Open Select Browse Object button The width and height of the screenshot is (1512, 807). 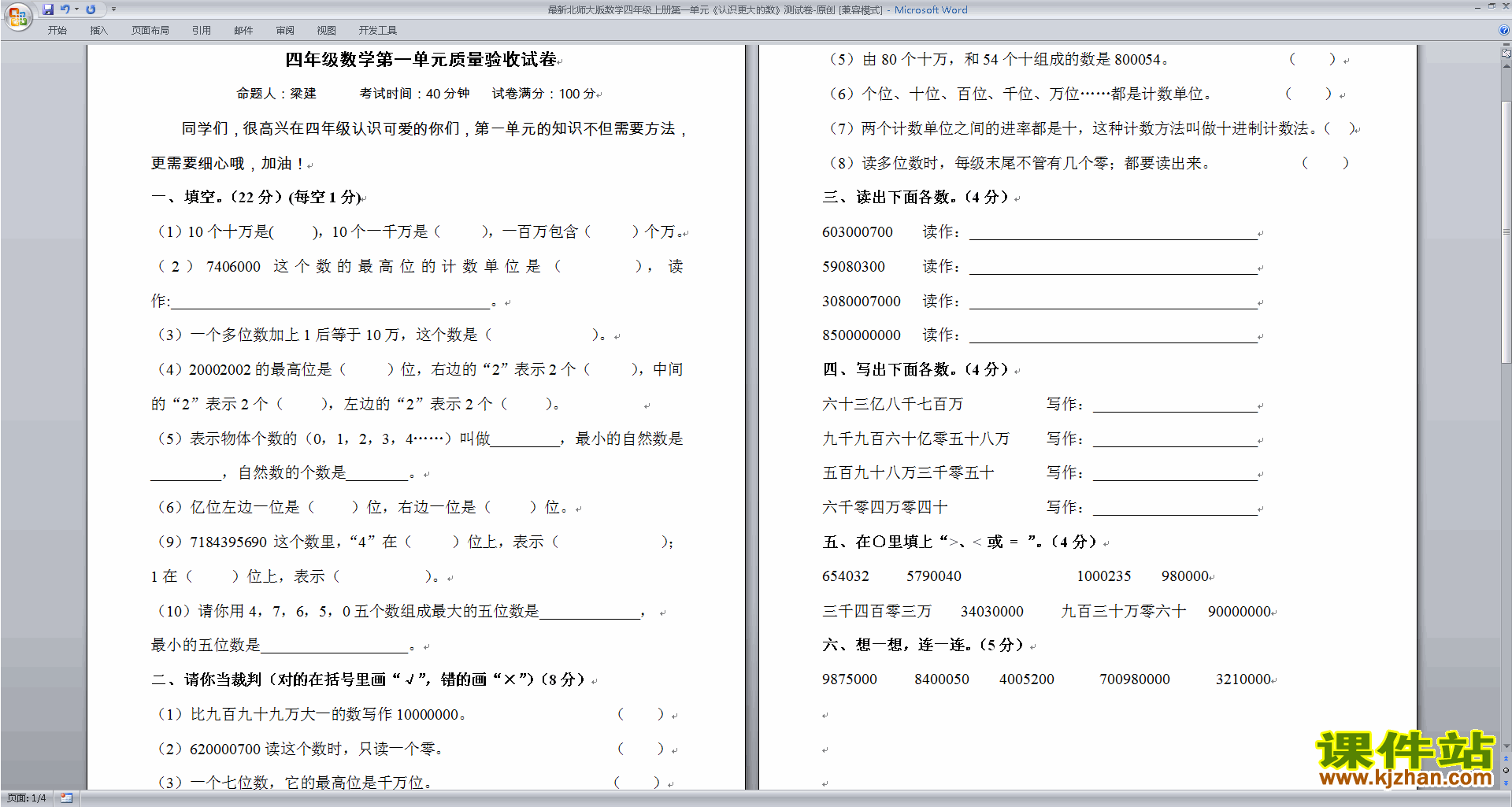(x=1506, y=771)
